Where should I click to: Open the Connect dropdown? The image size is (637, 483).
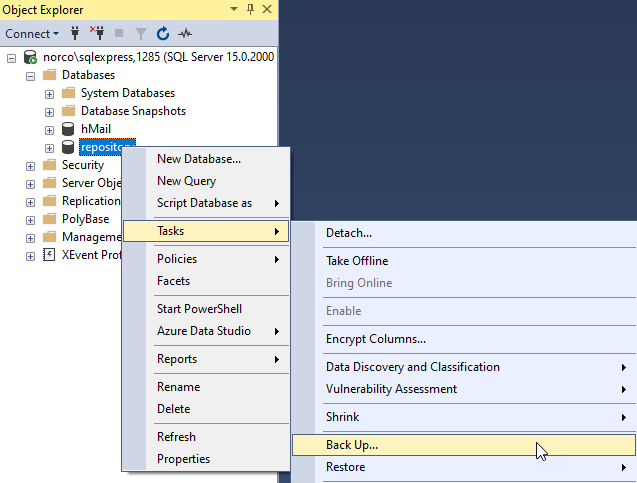[32, 33]
